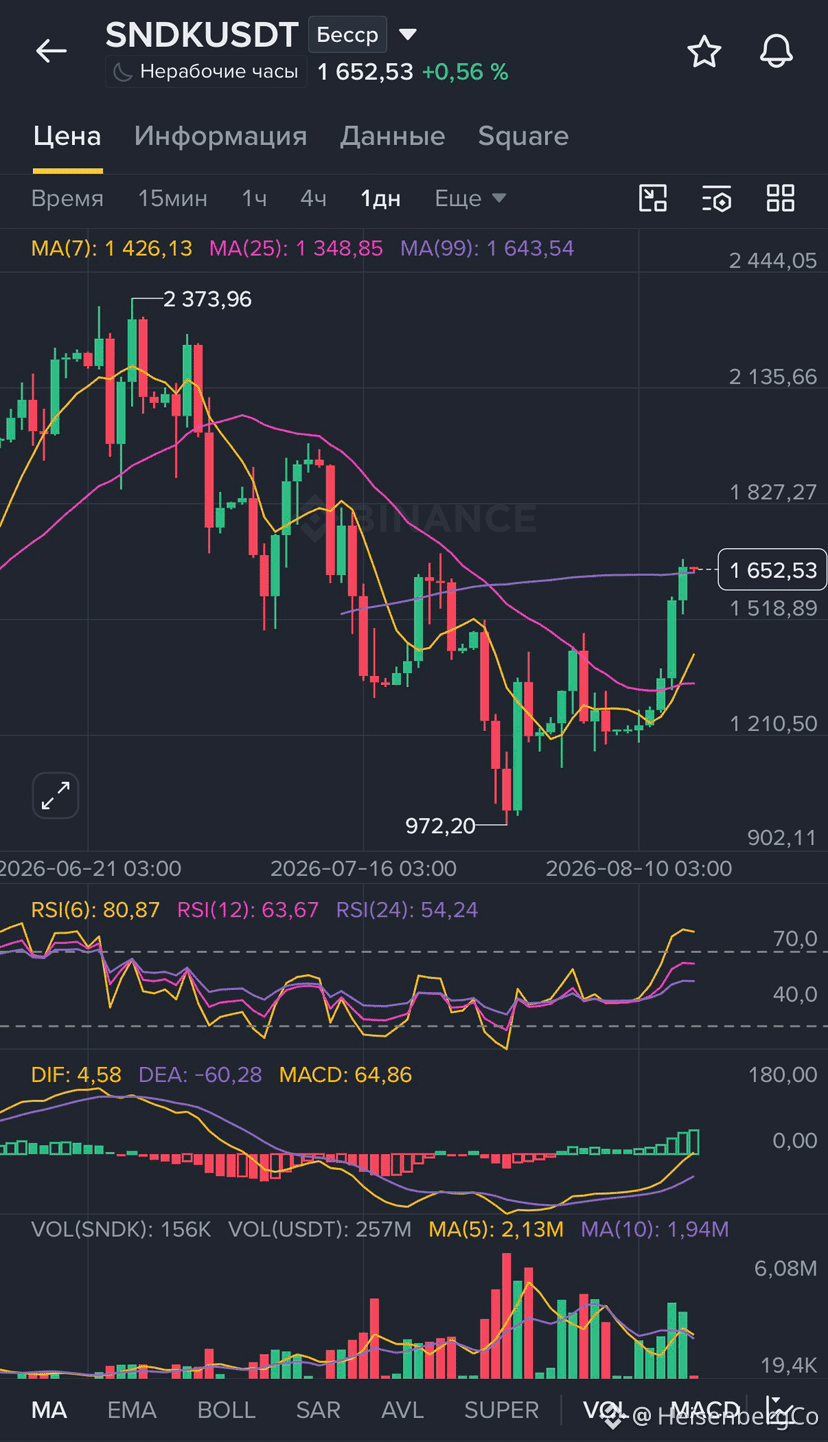828x1442 pixels.
Task: Tap the low marker 972,20 on chart
Action: [441, 824]
